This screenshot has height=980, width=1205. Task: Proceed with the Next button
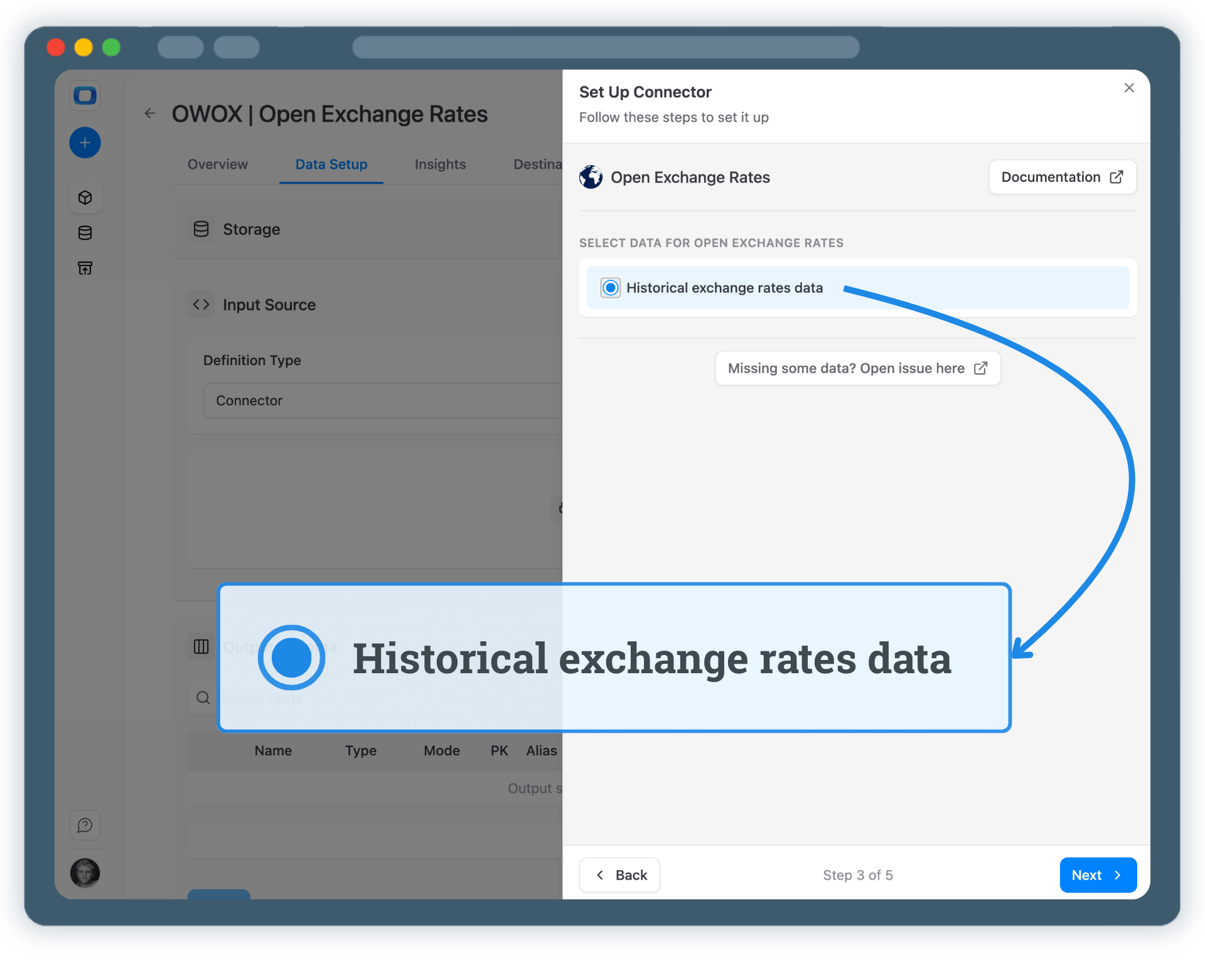[x=1097, y=875]
